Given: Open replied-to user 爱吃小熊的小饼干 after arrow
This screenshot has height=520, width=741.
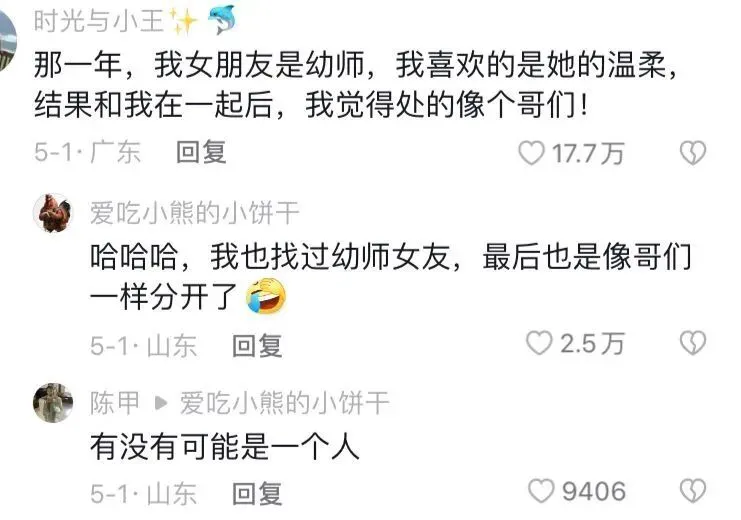Looking at the screenshot, I should 284,403.
